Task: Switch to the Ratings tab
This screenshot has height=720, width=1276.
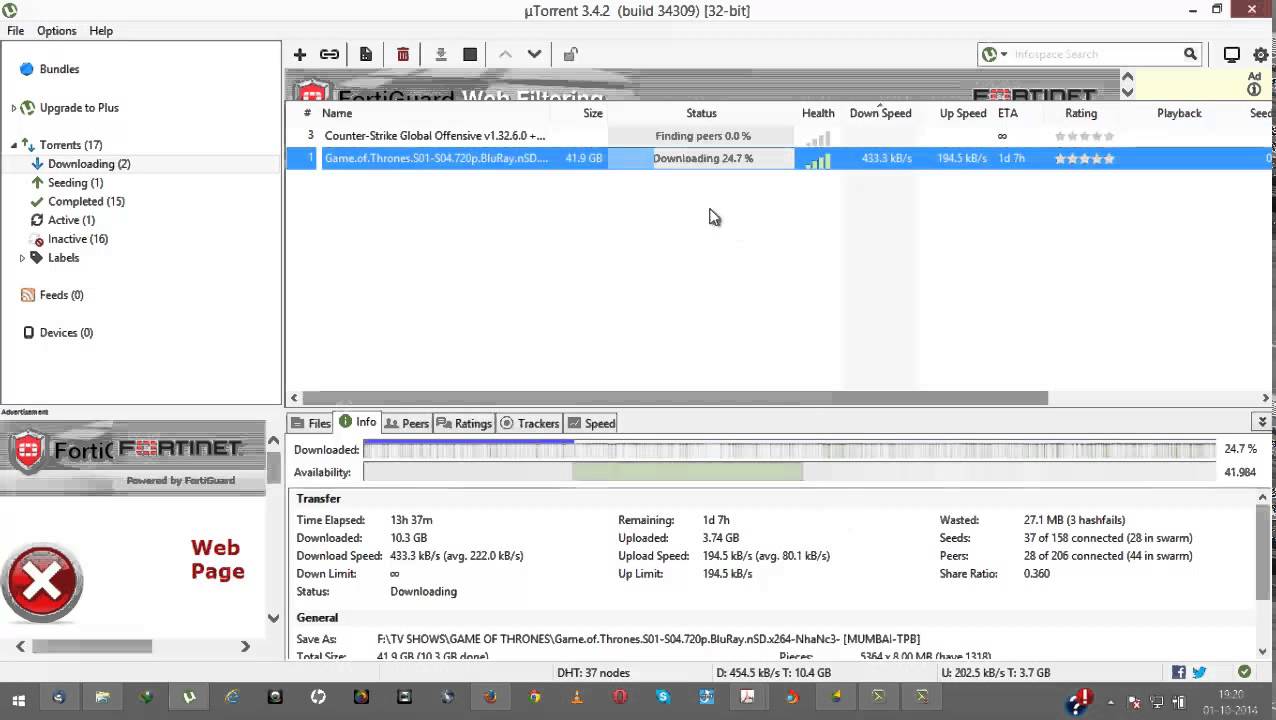Action: pyautogui.click(x=464, y=423)
